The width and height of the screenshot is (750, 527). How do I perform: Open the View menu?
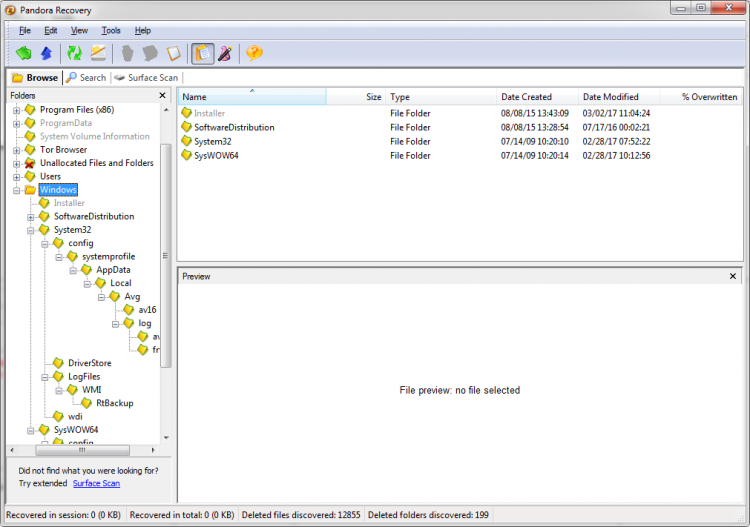pos(79,31)
